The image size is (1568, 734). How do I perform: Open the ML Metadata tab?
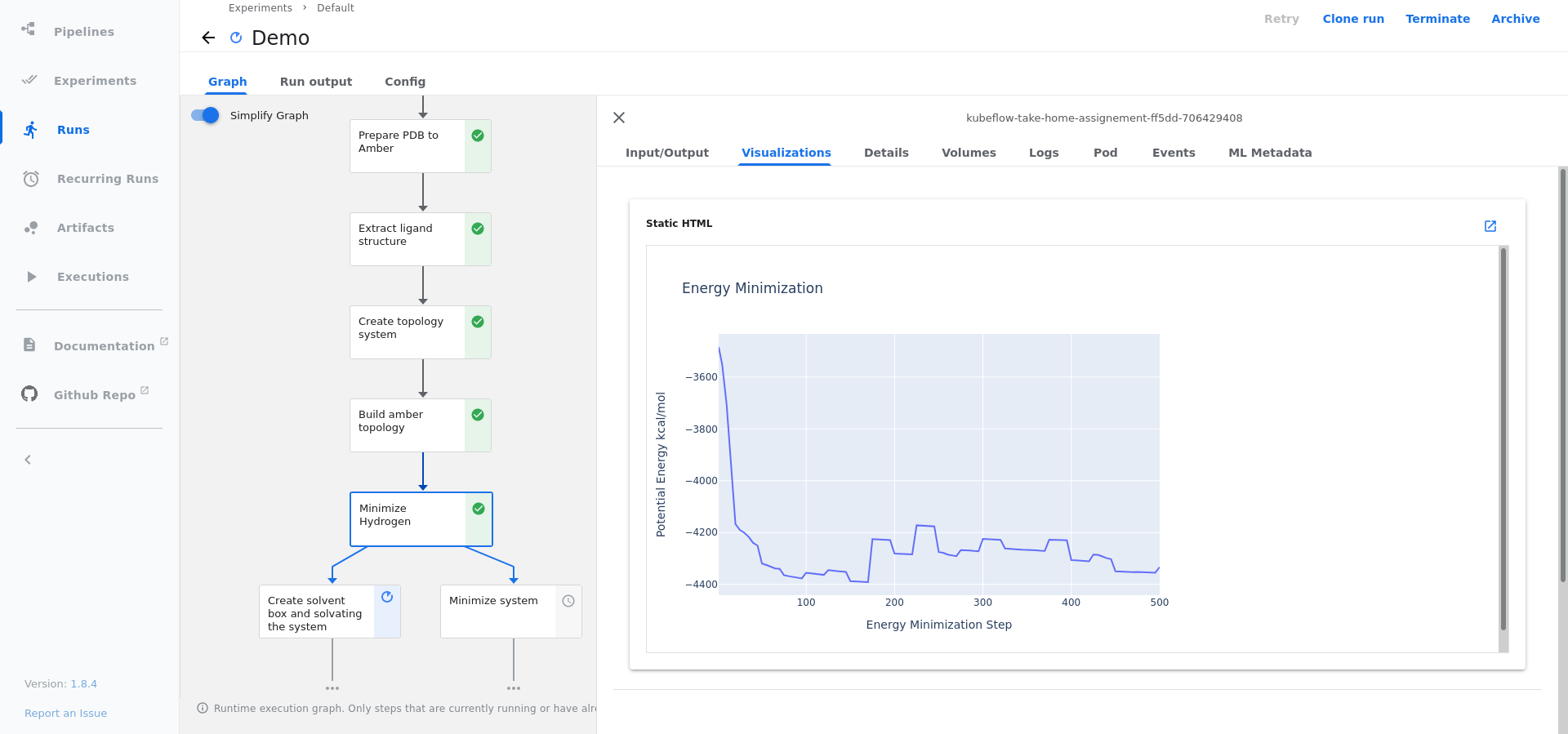pyautogui.click(x=1270, y=153)
